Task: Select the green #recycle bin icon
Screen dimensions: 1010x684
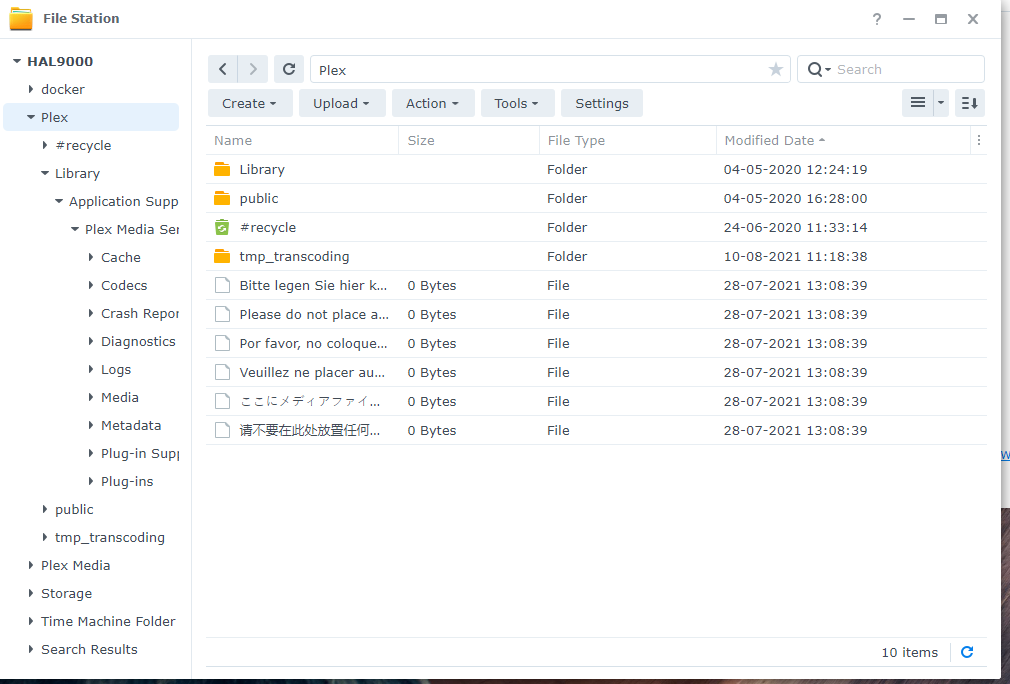Action: pos(222,227)
